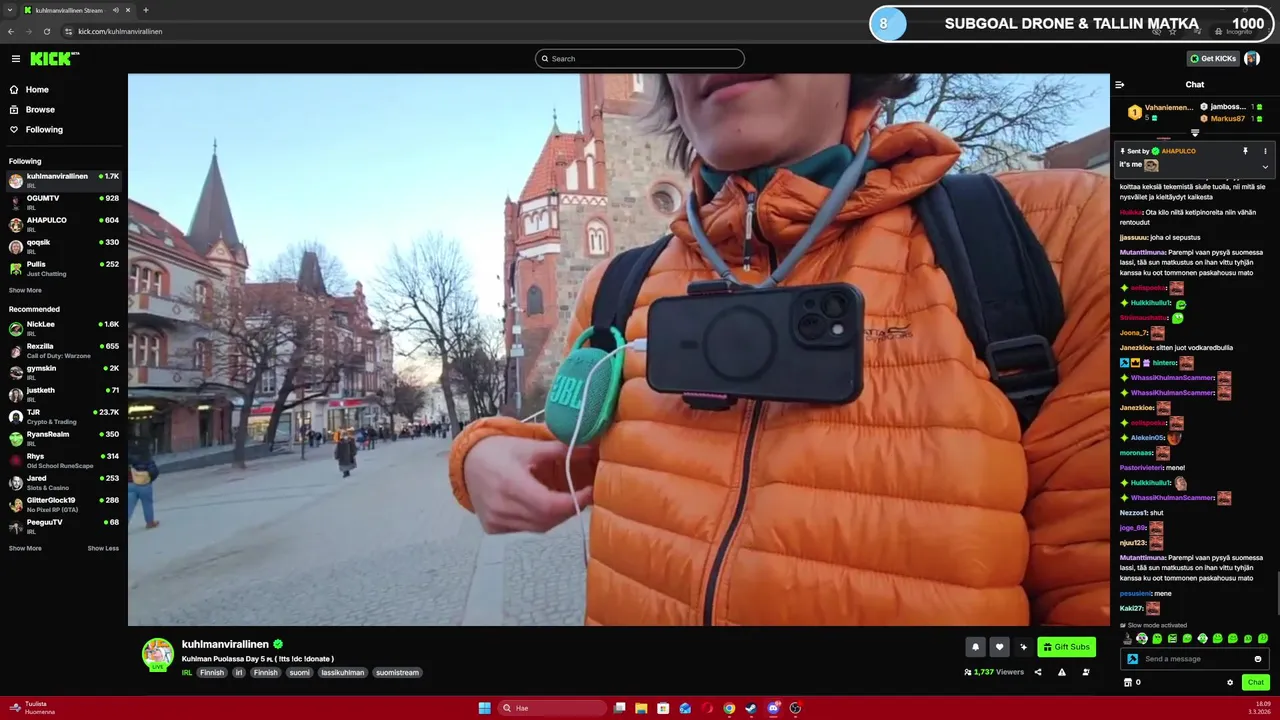
Task: Go to Home in sidebar
Action: click(37, 90)
